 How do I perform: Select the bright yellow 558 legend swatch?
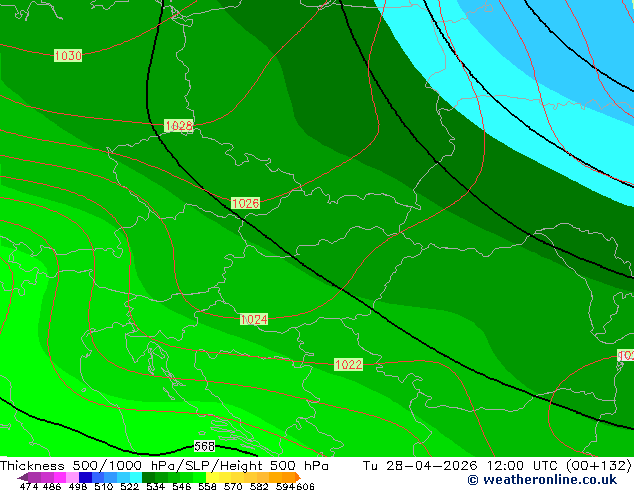[212, 477]
